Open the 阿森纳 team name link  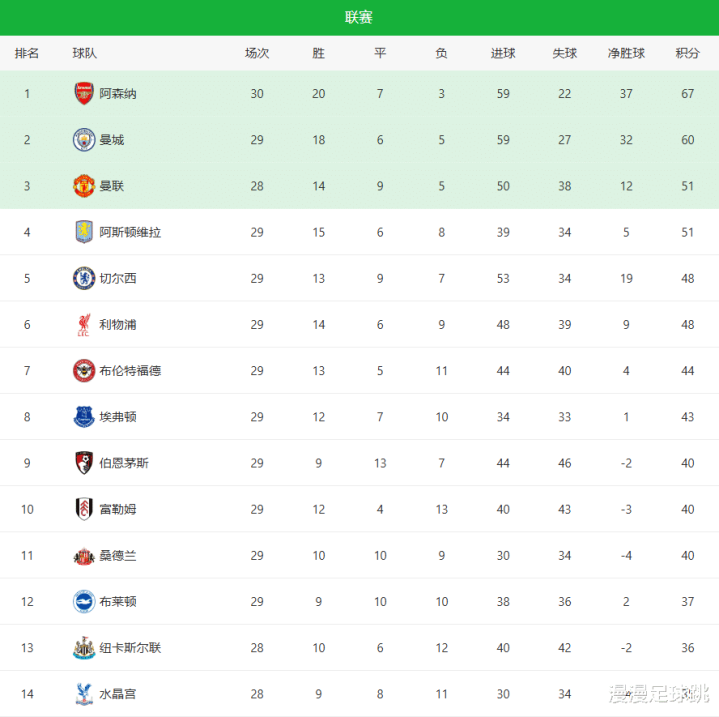click(x=118, y=94)
